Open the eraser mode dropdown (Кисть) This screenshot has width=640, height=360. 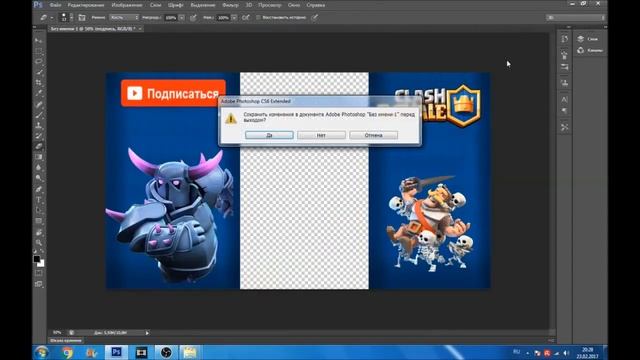124,18
